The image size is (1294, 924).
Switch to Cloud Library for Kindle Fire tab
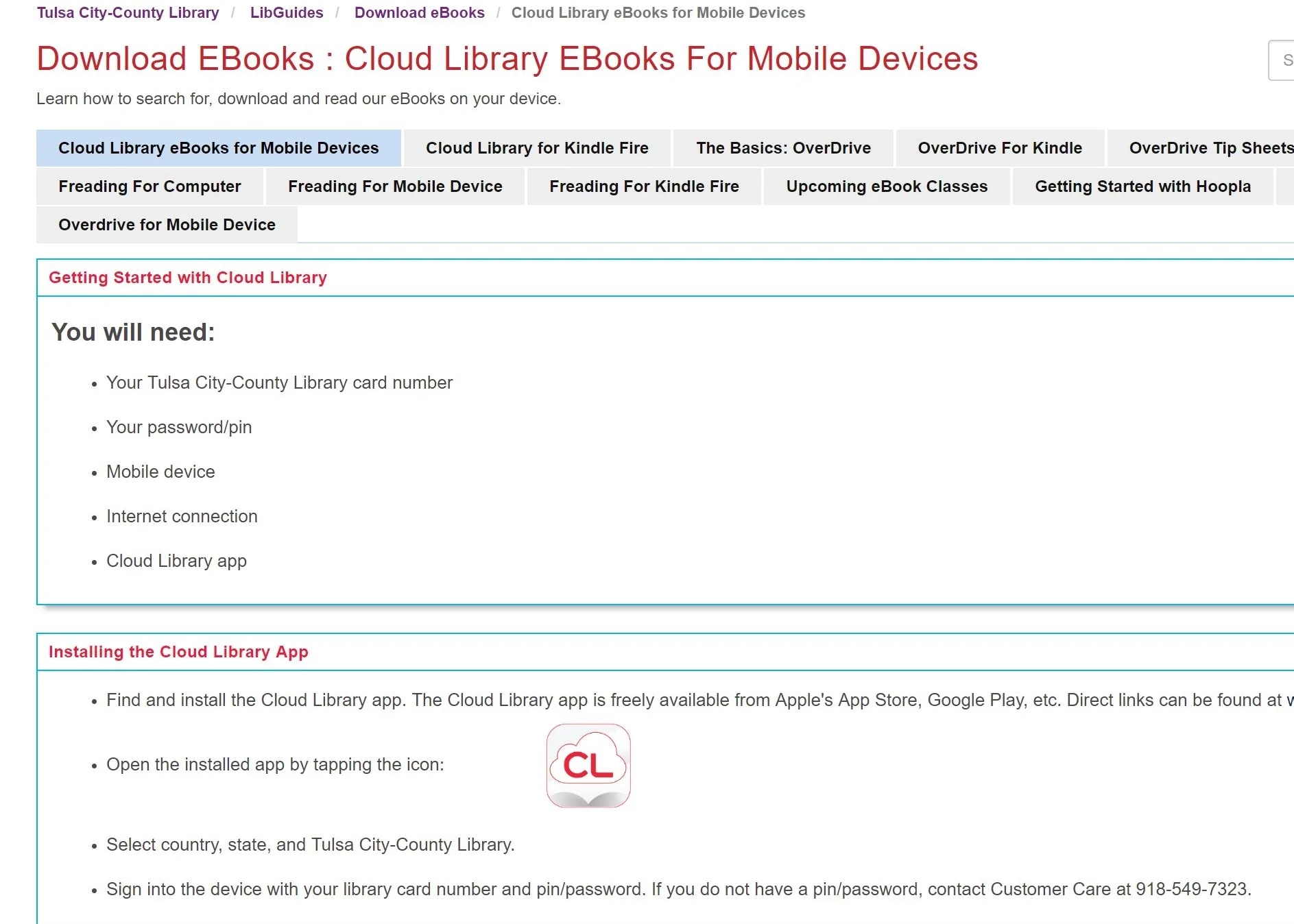tap(537, 148)
